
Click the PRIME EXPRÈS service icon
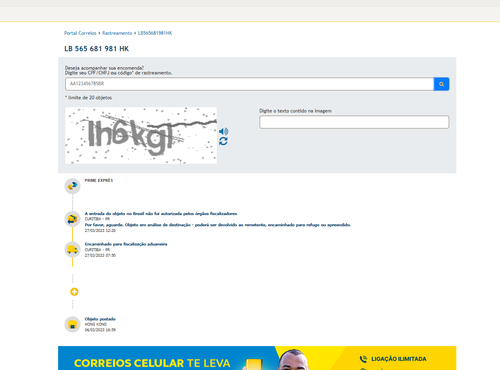click(72, 186)
